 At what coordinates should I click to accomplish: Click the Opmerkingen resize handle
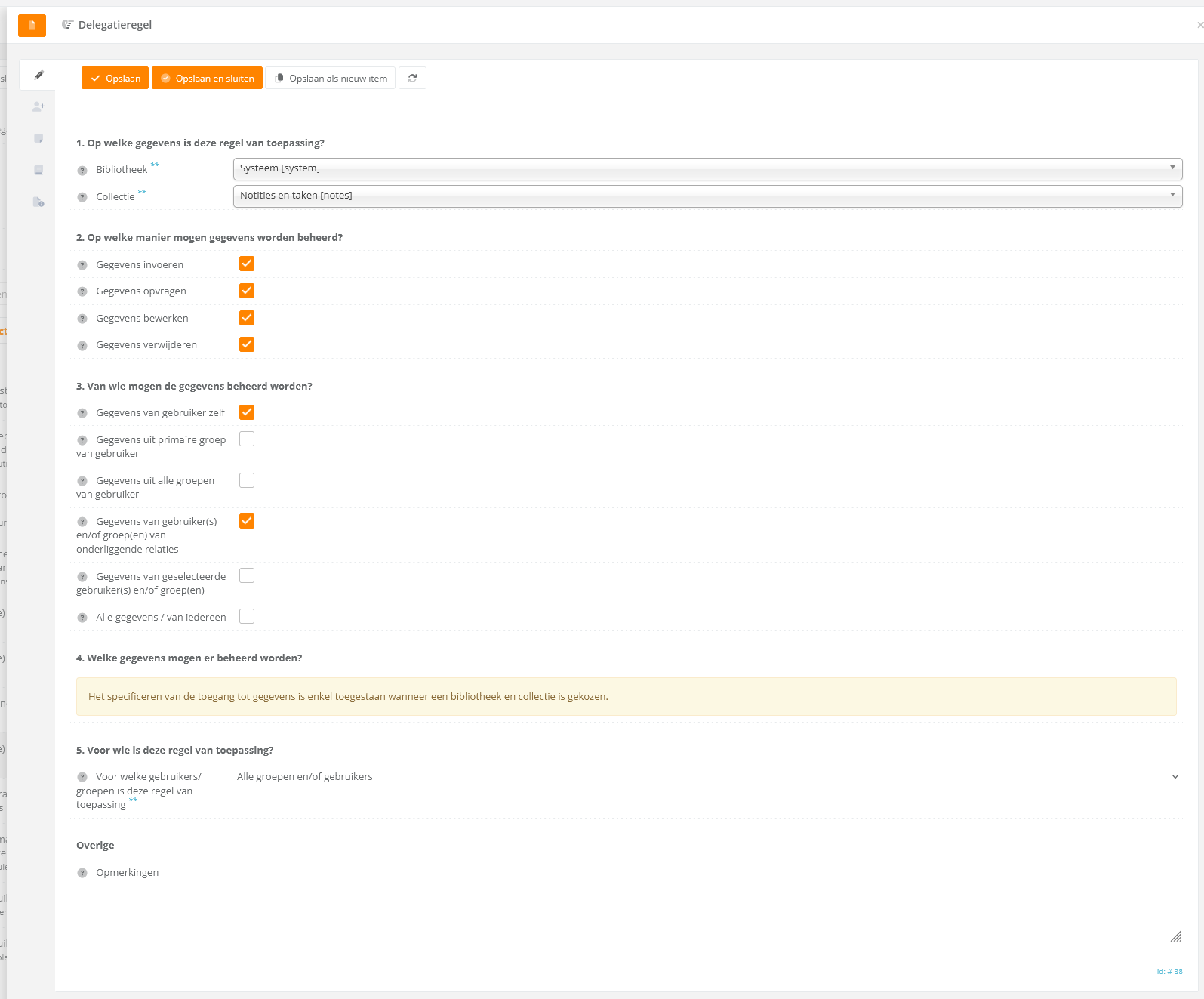tap(1175, 936)
